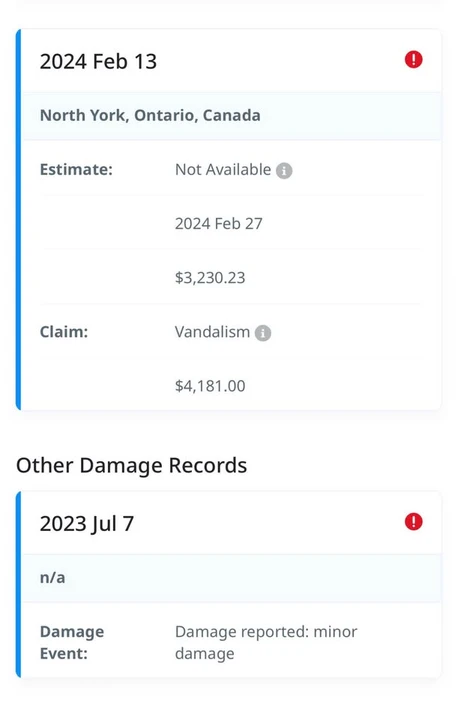This screenshot has height=720, width=458.
Task: Click the Vandalism claim type text
Action: [x=212, y=332]
